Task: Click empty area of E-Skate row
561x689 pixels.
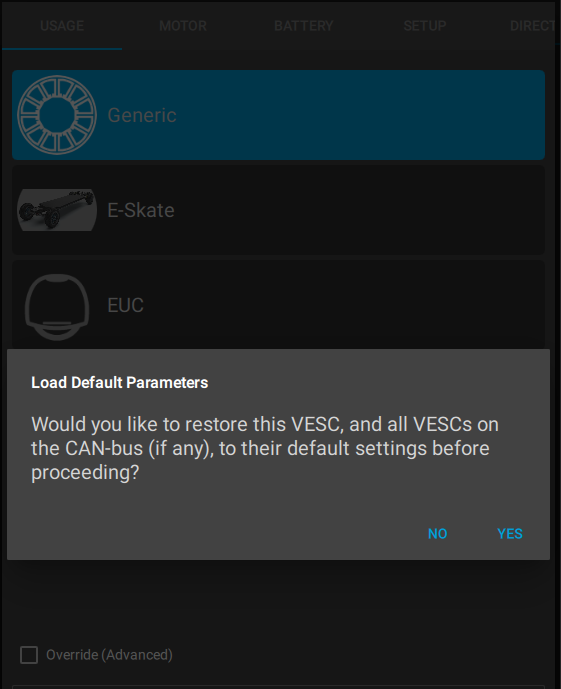Action: (360, 210)
